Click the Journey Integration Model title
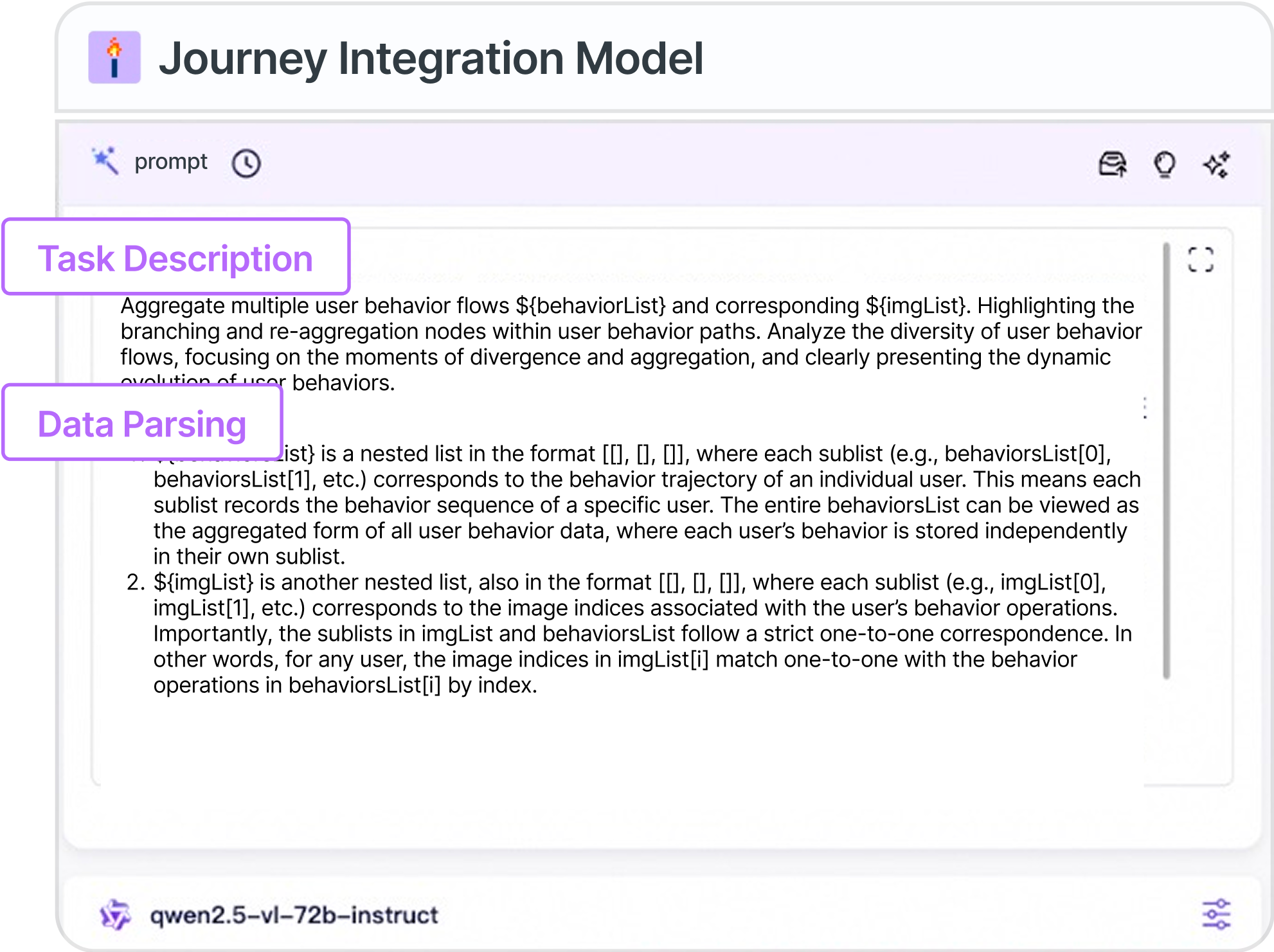Image resolution: width=1274 pixels, height=952 pixels. (x=431, y=58)
